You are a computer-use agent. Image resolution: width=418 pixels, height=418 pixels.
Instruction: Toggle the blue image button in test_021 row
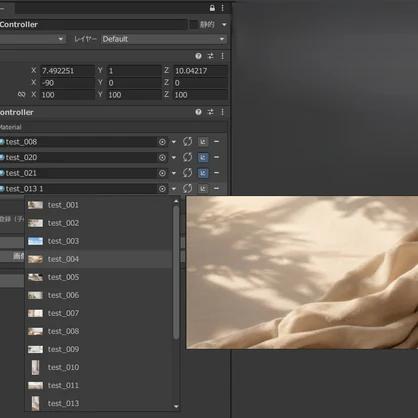[203, 173]
